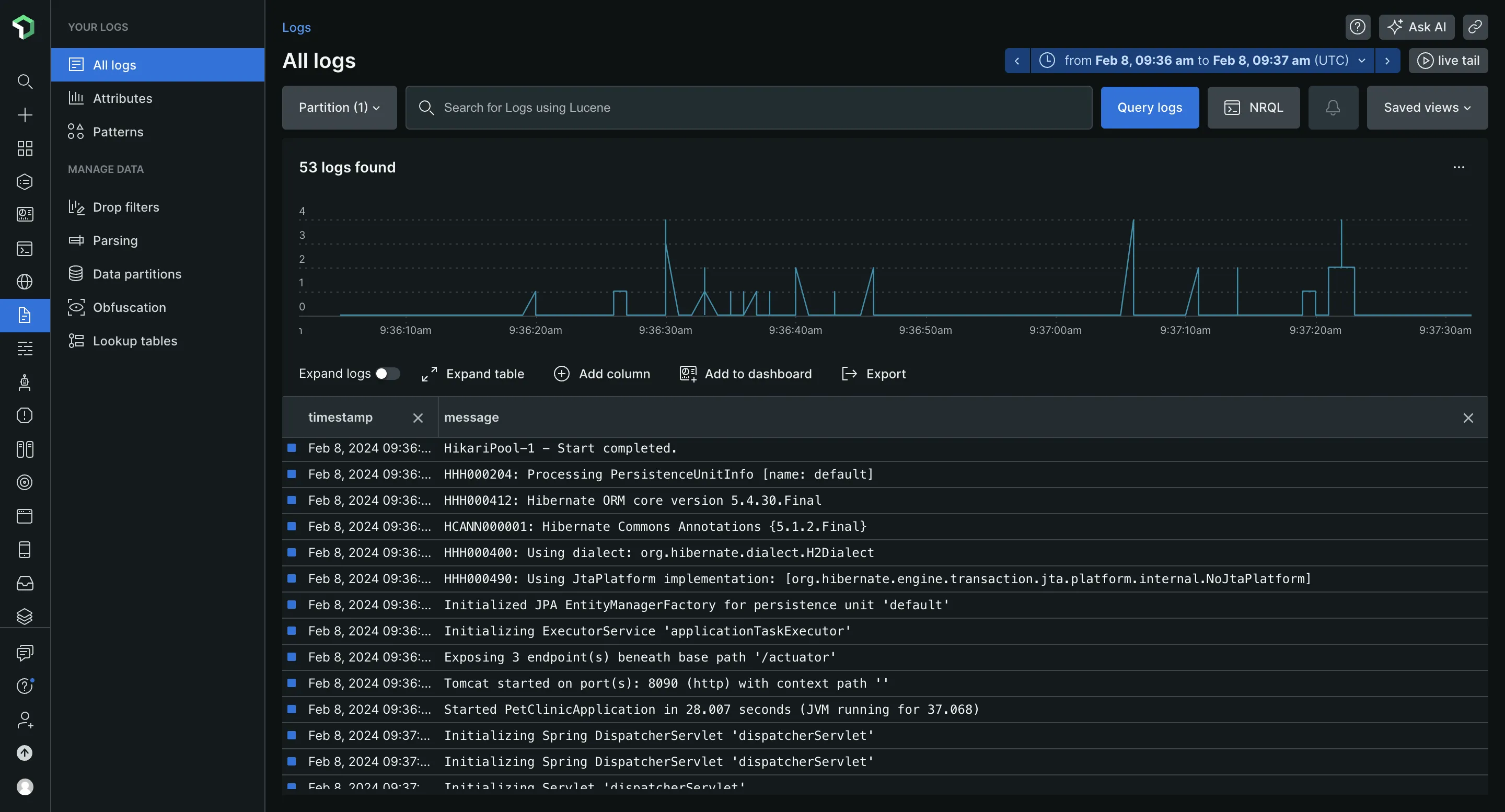Image resolution: width=1505 pixels, height=812 pixels.
Task: Select the inbox icon in the sidebar
Action: point(25,583)
